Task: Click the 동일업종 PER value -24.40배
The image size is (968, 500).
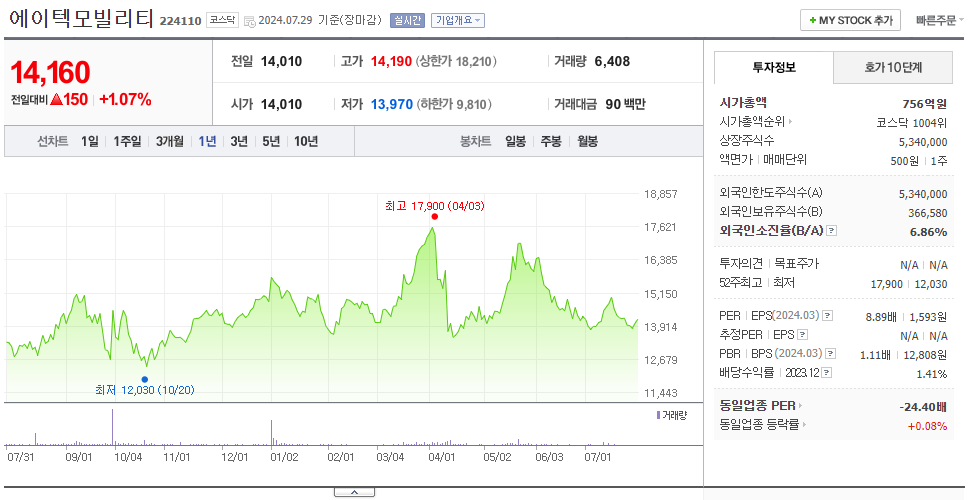Action: (924, 407)
